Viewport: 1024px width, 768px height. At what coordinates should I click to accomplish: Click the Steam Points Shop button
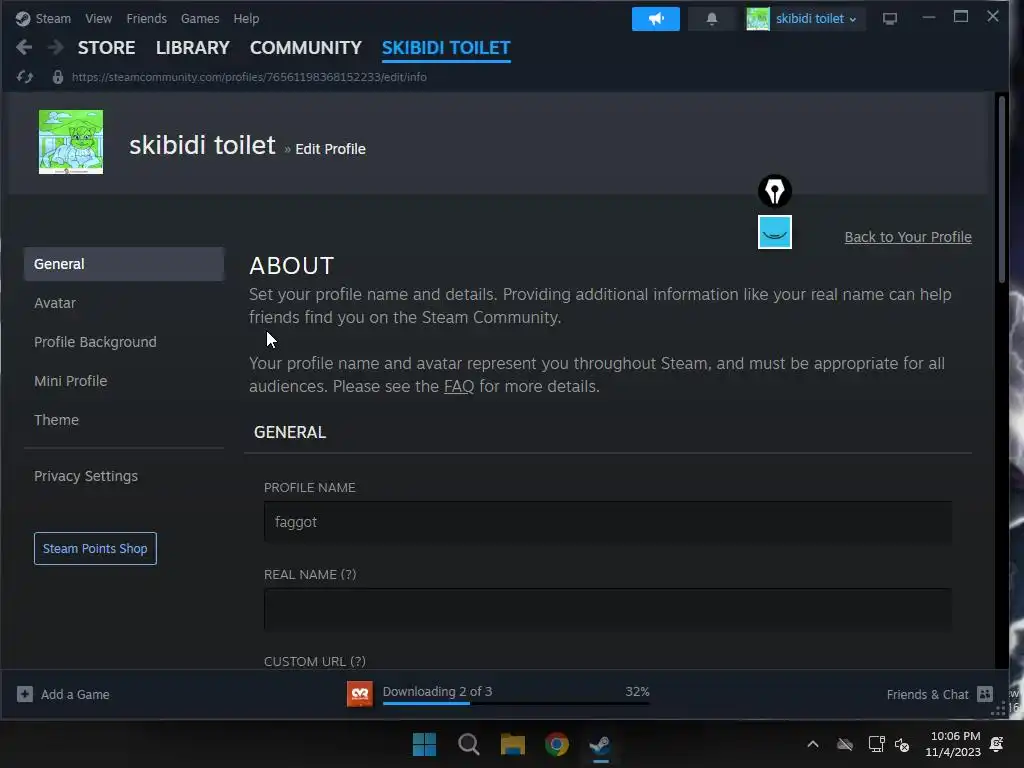95,549
